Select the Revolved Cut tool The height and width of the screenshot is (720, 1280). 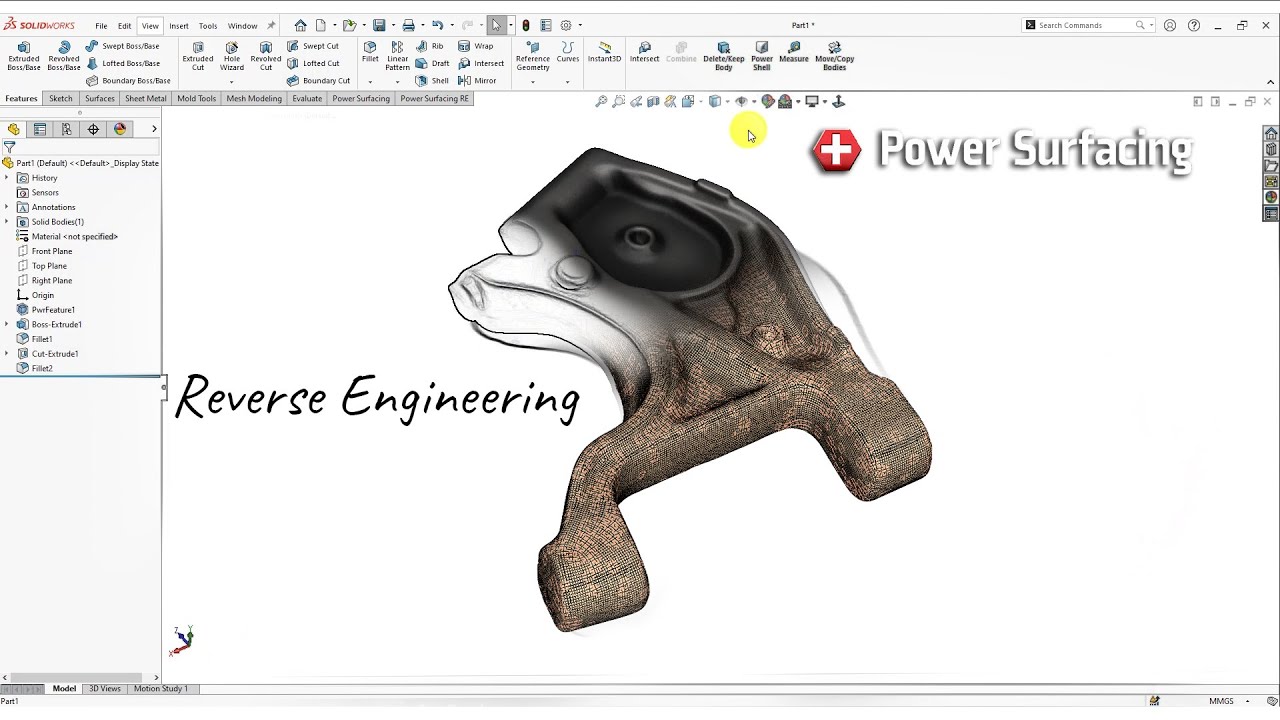[x=266, y=56]
